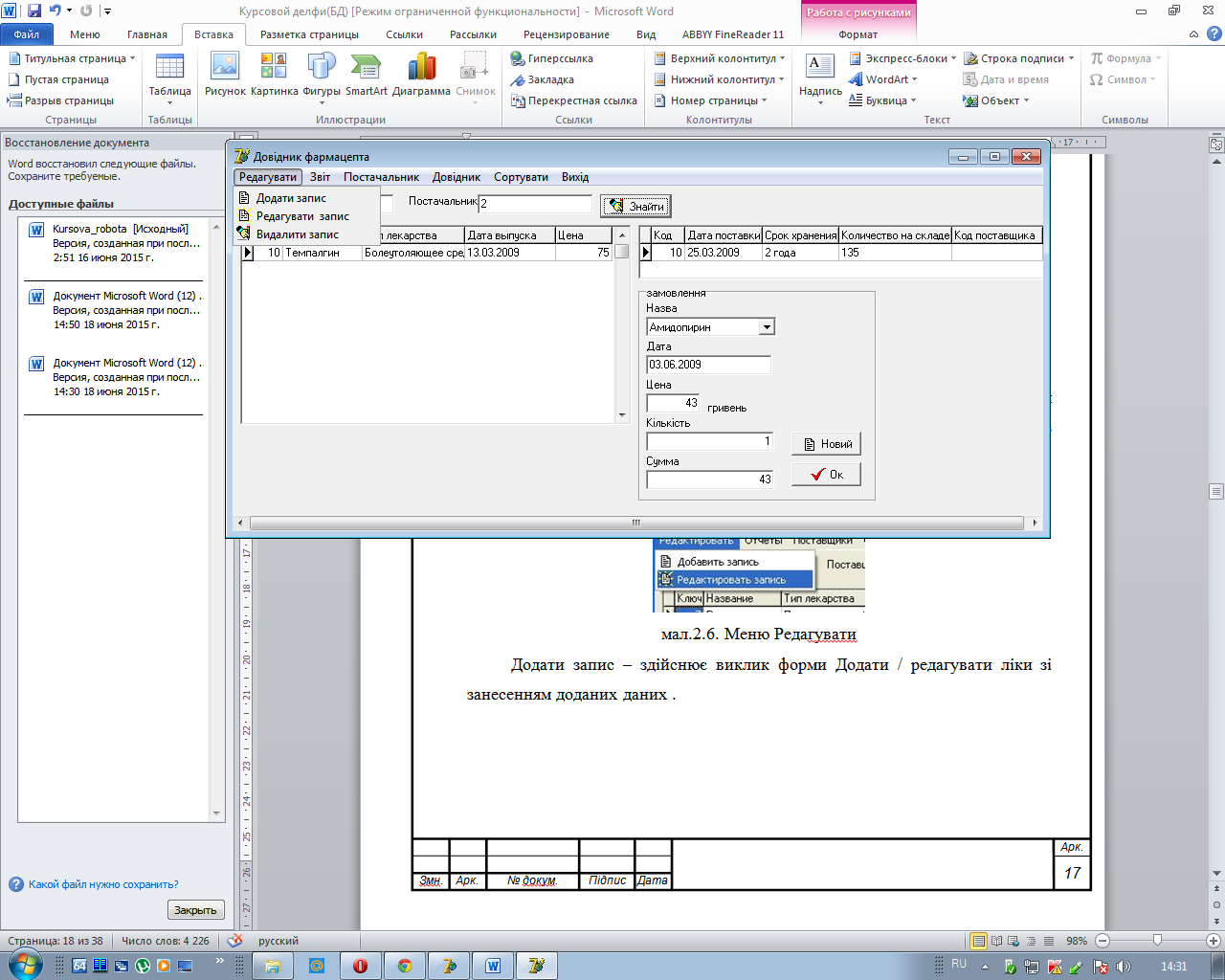Insert a picture with the Рисунок icon
Screen dimensions: 1225x980
[x=225, y=75]
